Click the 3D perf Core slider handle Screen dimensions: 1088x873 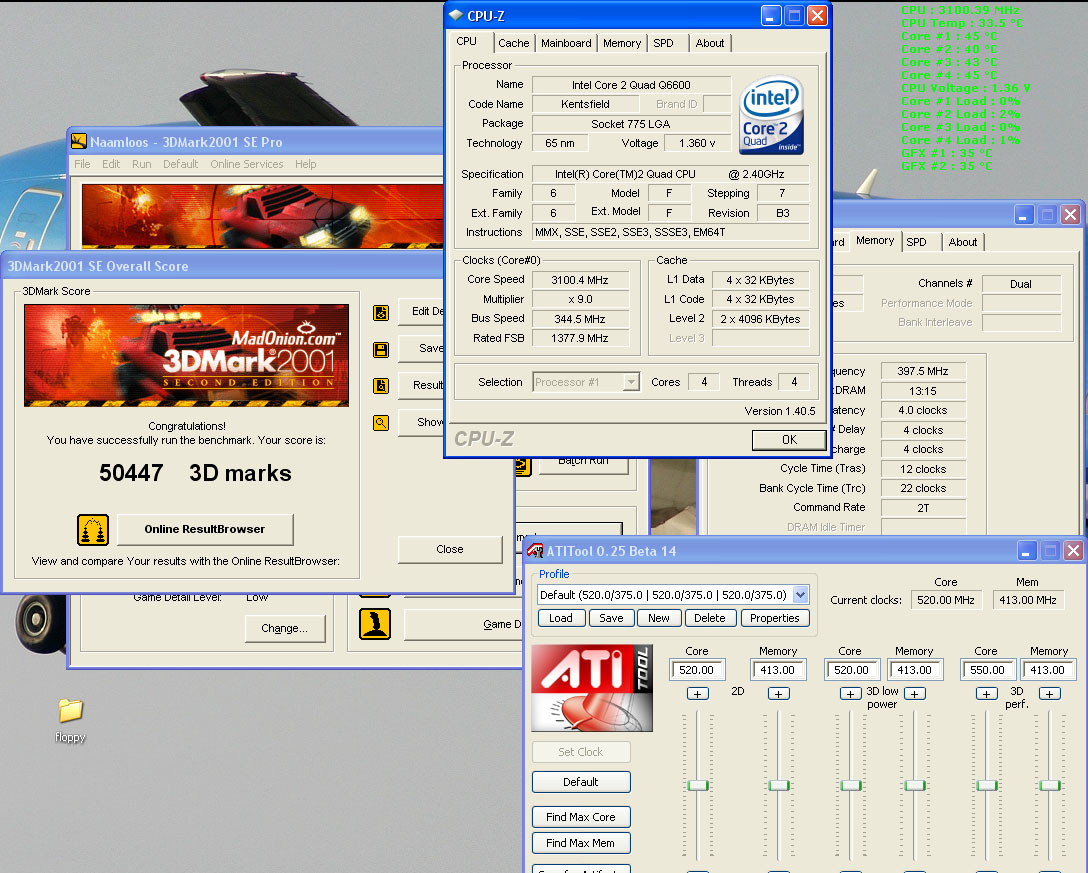(987, 786)
